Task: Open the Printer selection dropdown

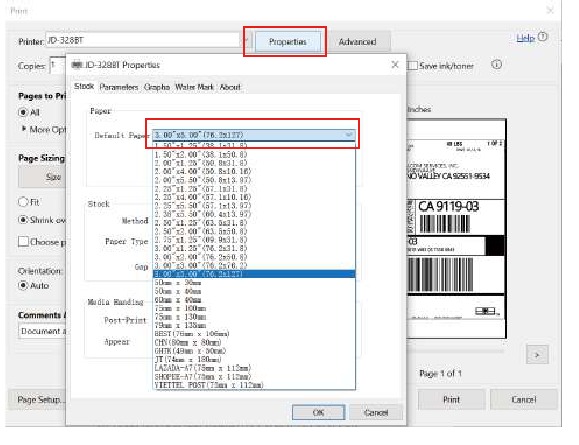Action: pyautogui.click(x=247, y=40)
